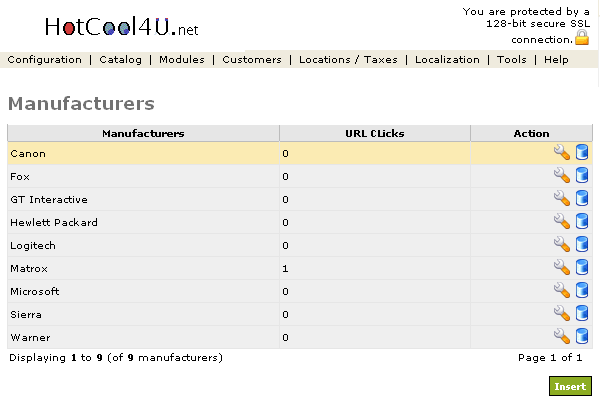
Task: Click the wrench edit icon for Sierra
Action: point(562,314)
